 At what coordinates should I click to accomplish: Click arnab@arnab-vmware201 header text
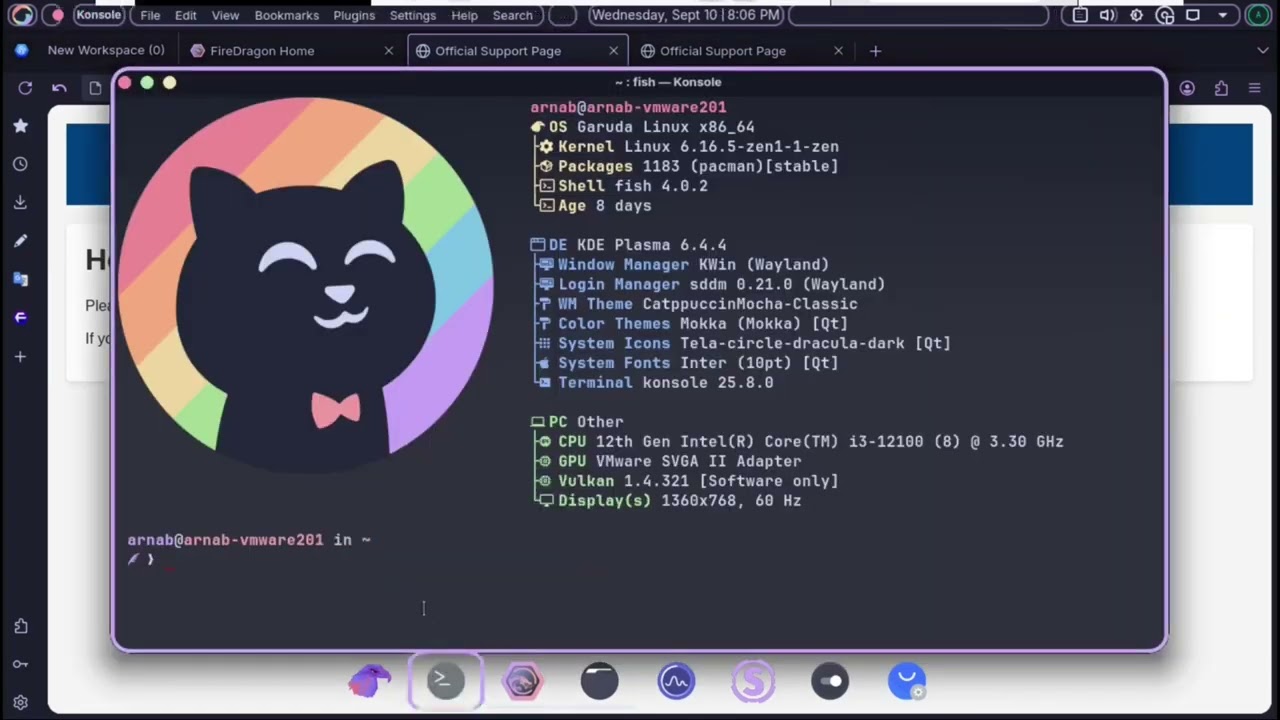click(628, 107)
